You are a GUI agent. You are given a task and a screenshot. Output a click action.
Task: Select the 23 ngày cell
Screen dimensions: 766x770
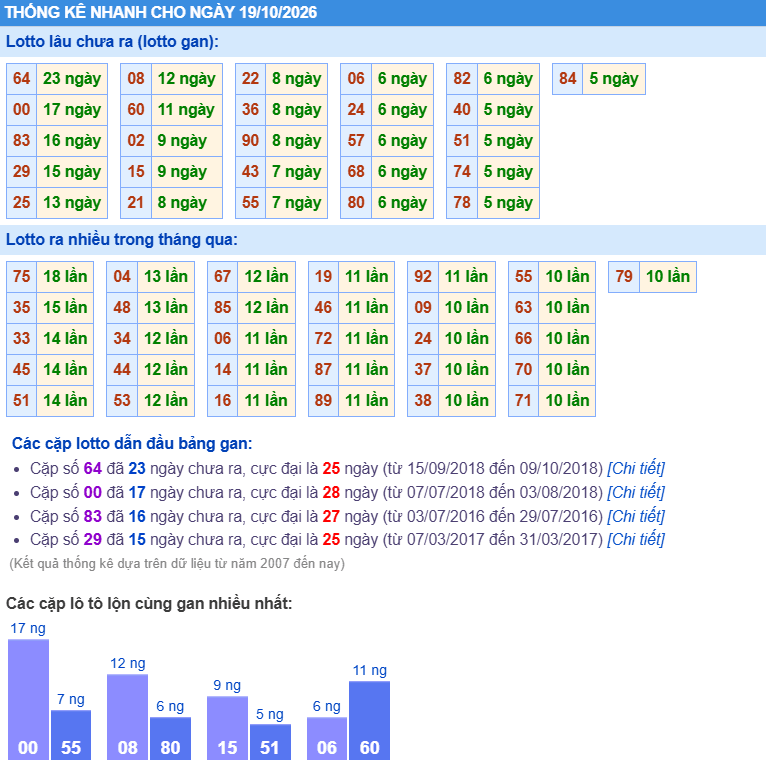(72, 79)
